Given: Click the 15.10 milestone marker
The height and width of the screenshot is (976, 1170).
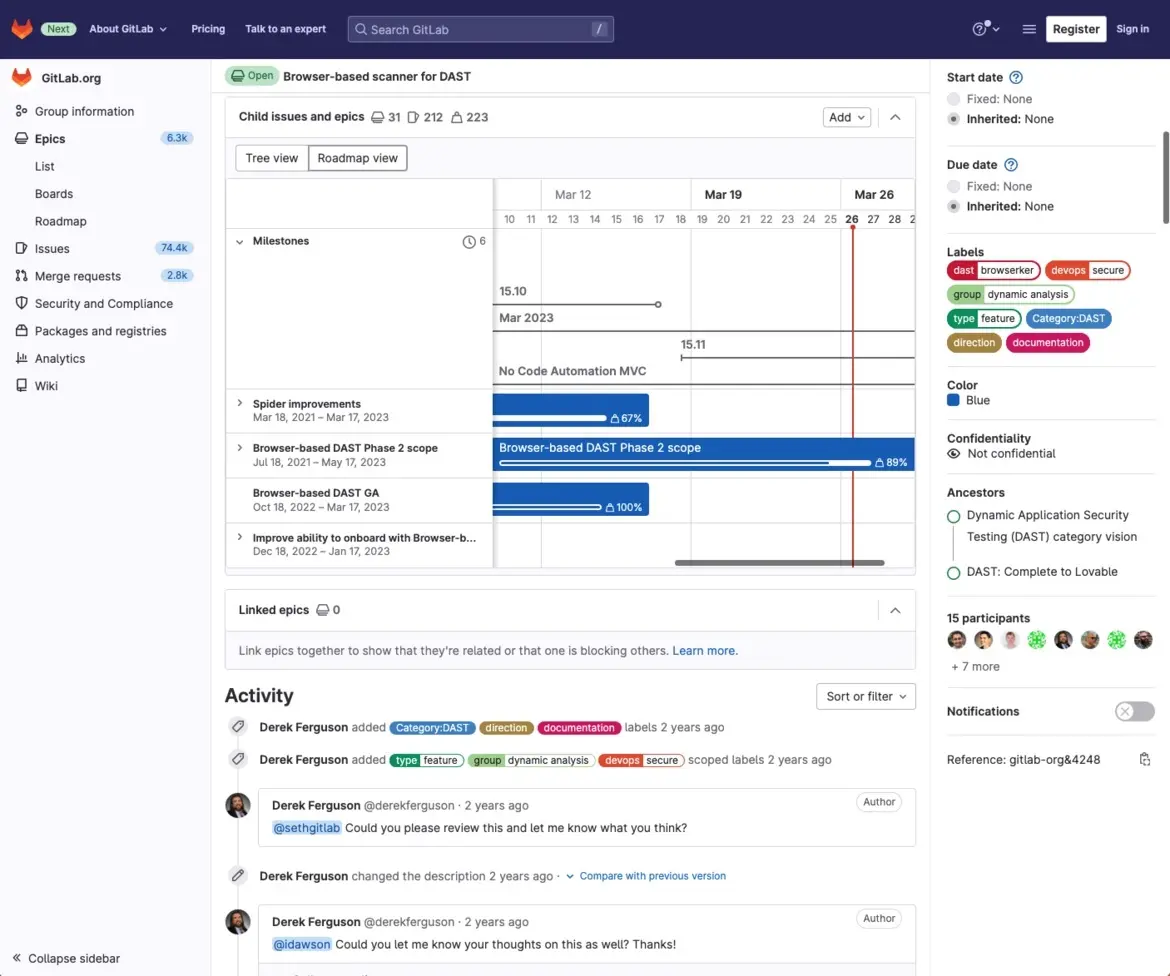Looking at the screenshot, I should pyautogui.click(x=658, y=304).
